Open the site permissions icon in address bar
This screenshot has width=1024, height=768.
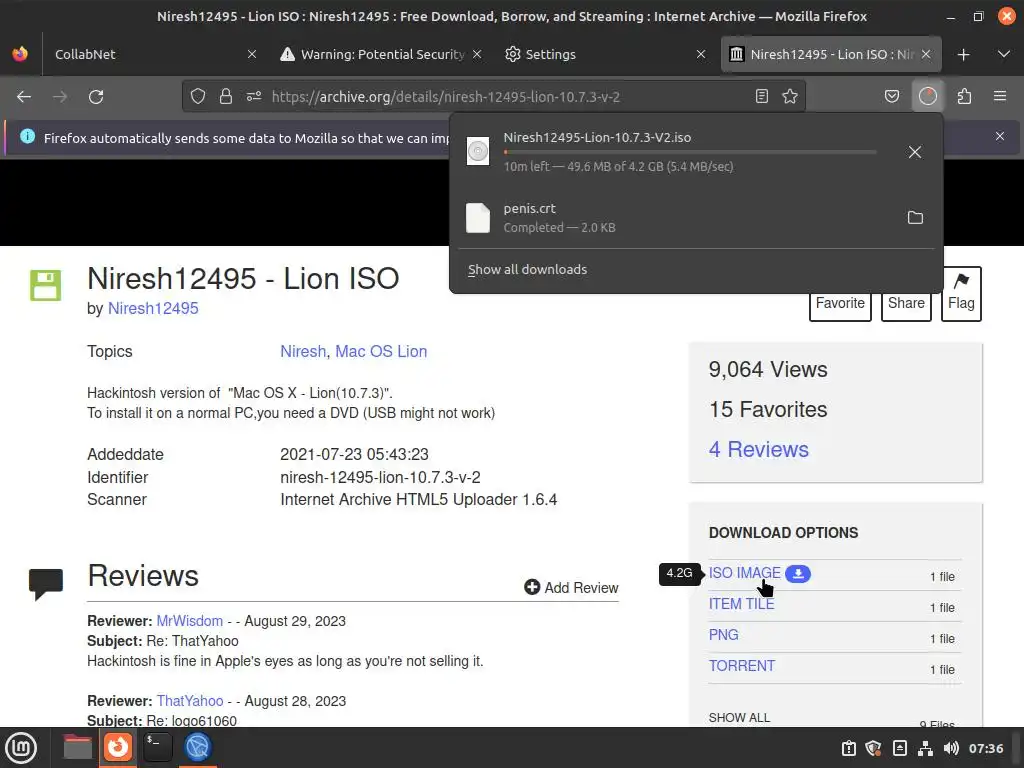(254, 97)
